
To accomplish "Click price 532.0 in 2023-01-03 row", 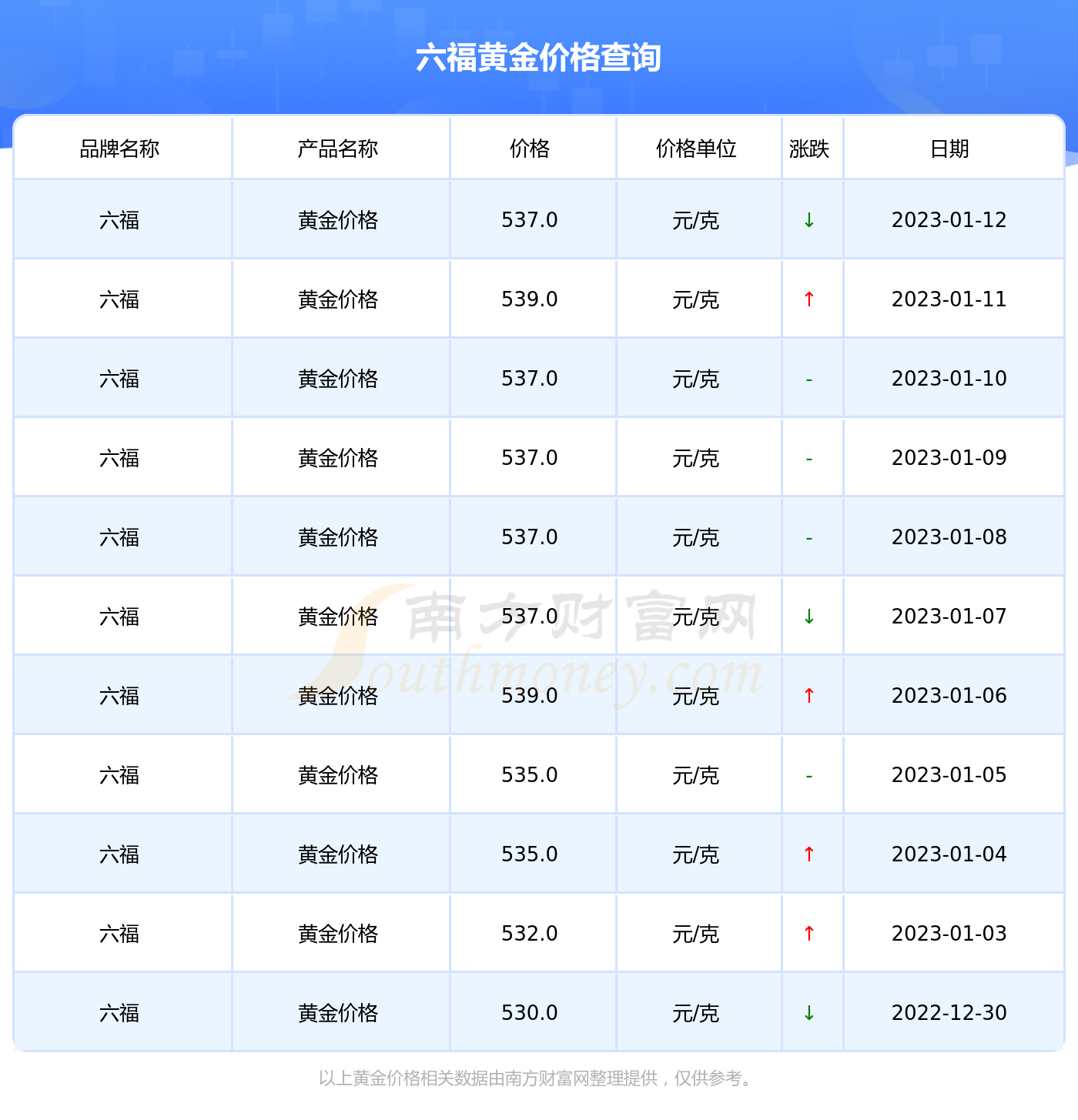I will pos(530,934).
